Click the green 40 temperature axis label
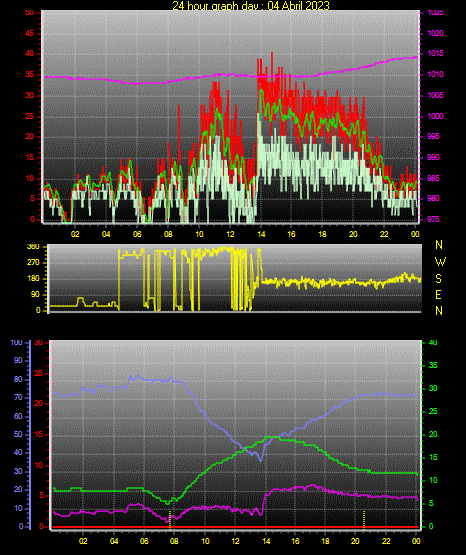 click(x=433, y=342)
